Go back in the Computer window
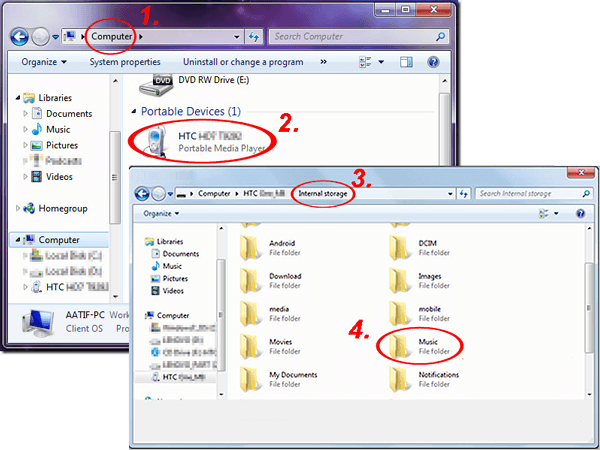Viewport: 600px width, 450px height. tap(19, 37)
